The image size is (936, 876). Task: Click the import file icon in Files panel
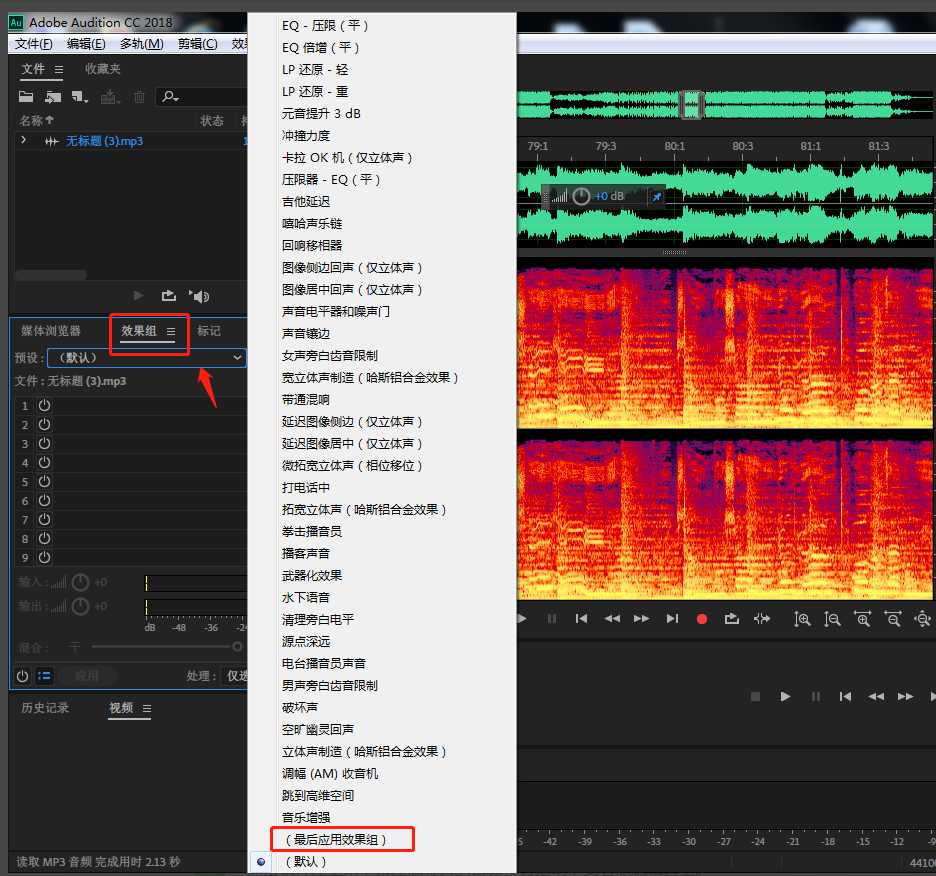point(52,97)
